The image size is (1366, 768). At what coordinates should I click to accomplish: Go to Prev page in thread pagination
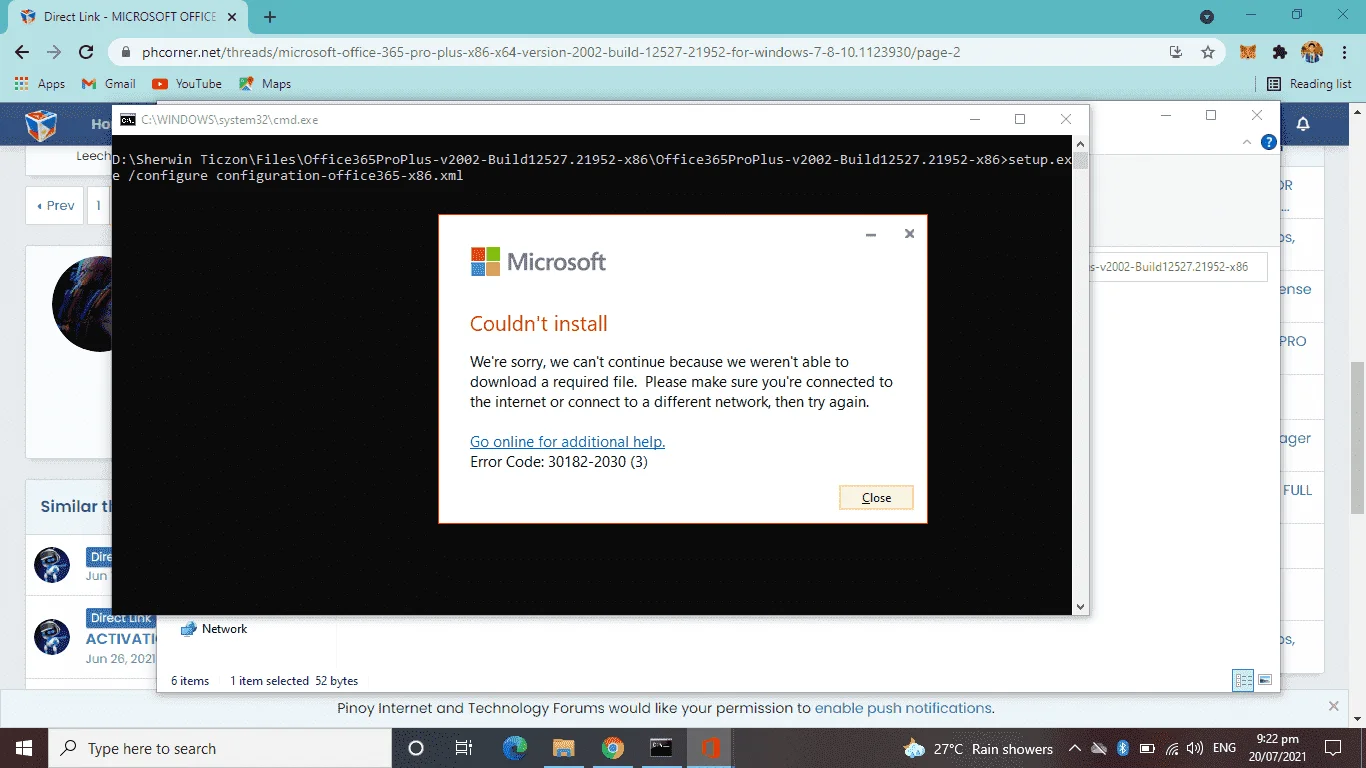click(x=55, y=206)
